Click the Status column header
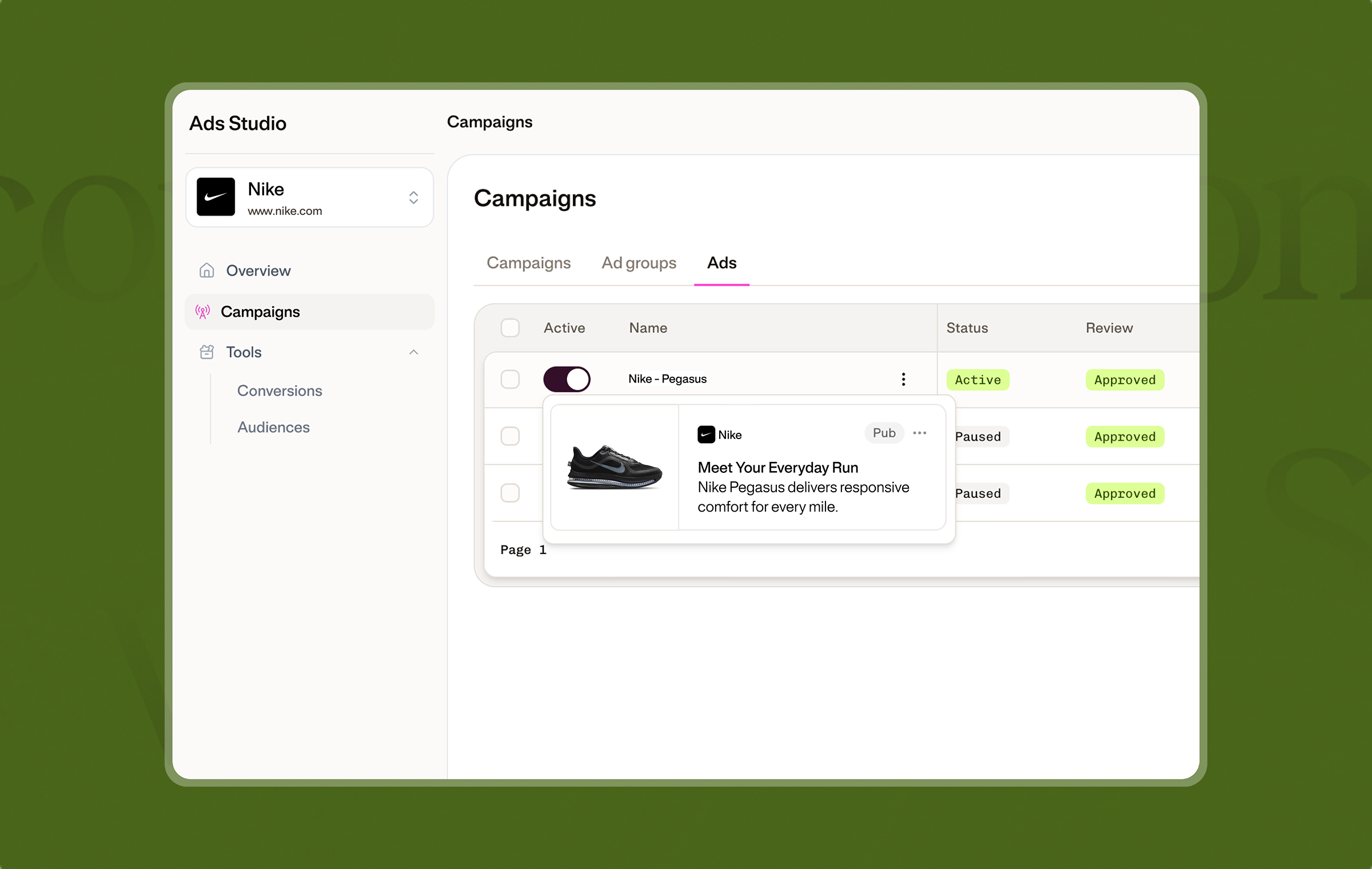 tap(967, 328)
